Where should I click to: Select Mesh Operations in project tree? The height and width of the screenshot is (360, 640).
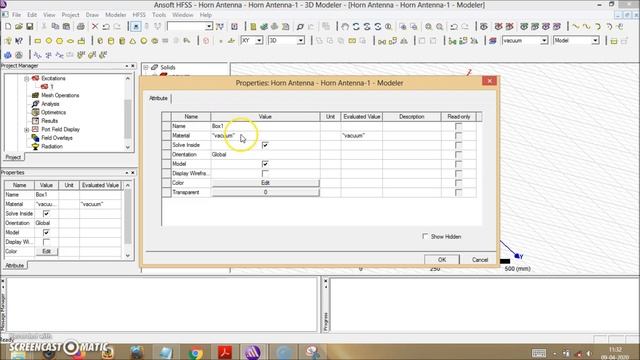click(x=60, y=96)
